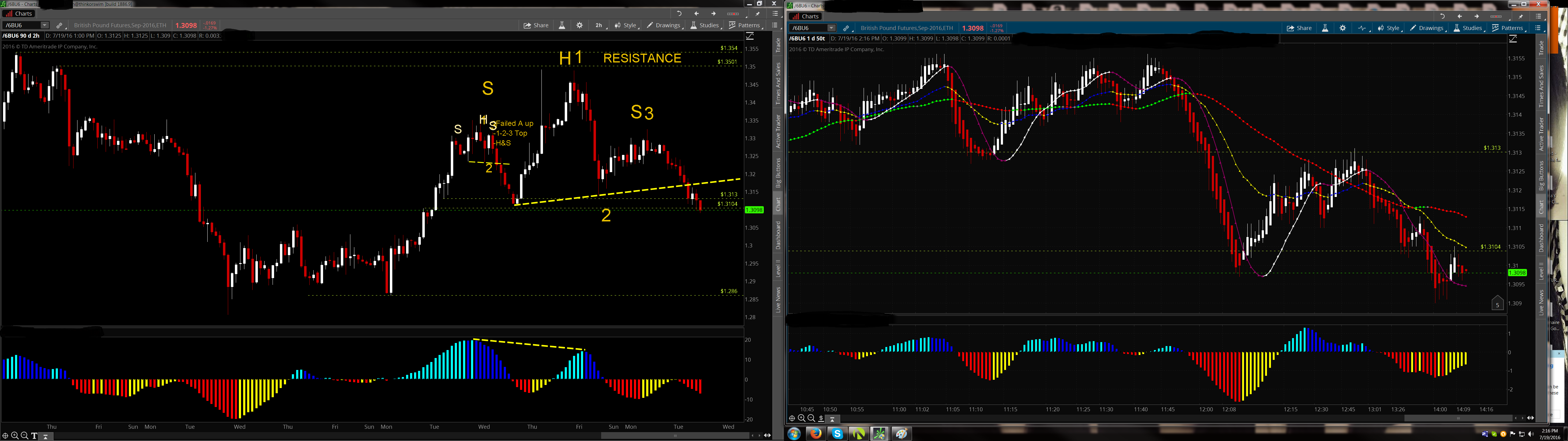Image resolution: width=1568 pixels, height=441 pixels.
Task: Open Skype from the taskbar
Action: (x=838, y=434)
